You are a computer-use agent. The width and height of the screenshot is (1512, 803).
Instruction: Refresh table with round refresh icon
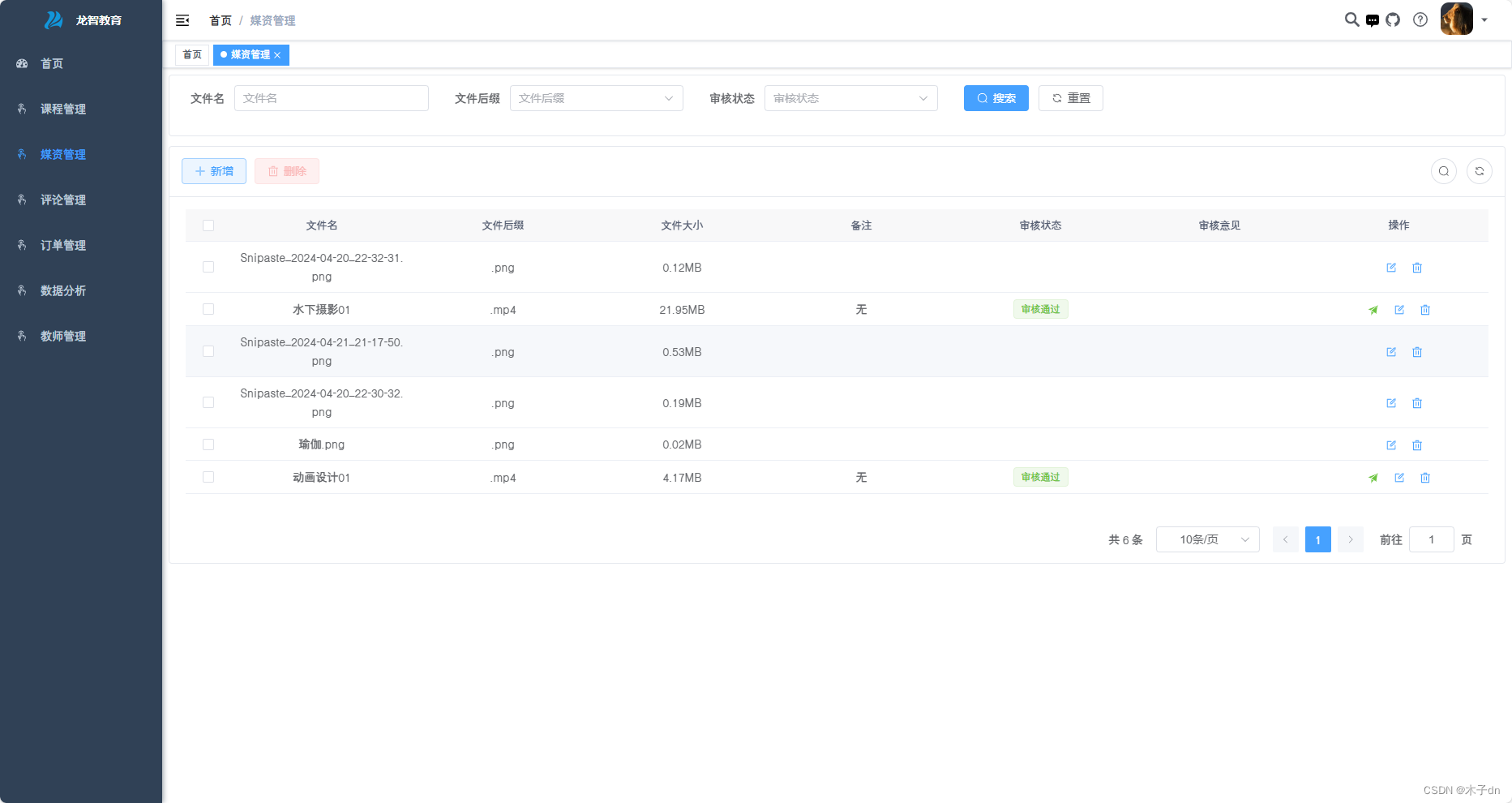(x=1480, y=171)
